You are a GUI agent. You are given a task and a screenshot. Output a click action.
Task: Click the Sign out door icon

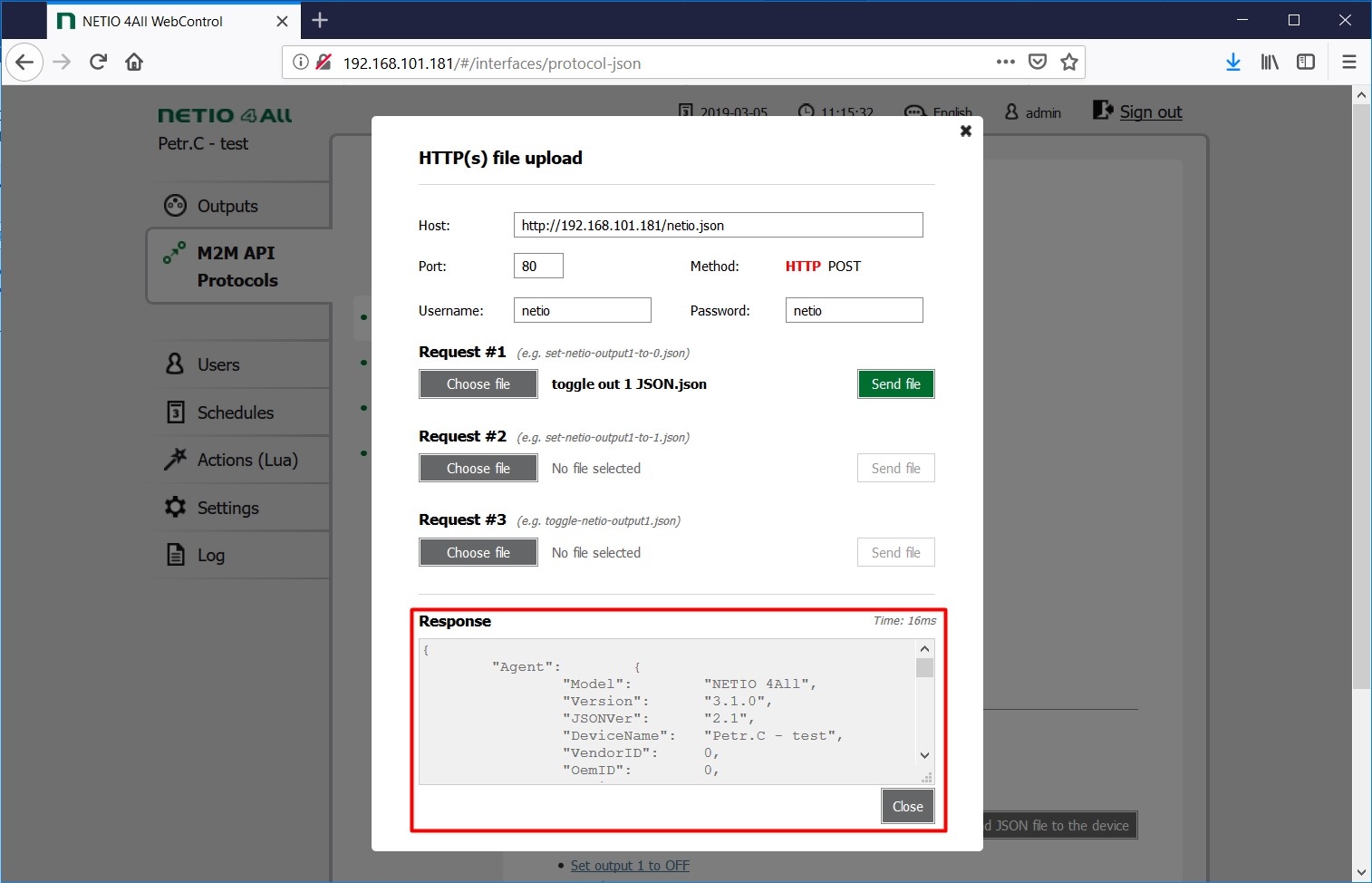1103,110
